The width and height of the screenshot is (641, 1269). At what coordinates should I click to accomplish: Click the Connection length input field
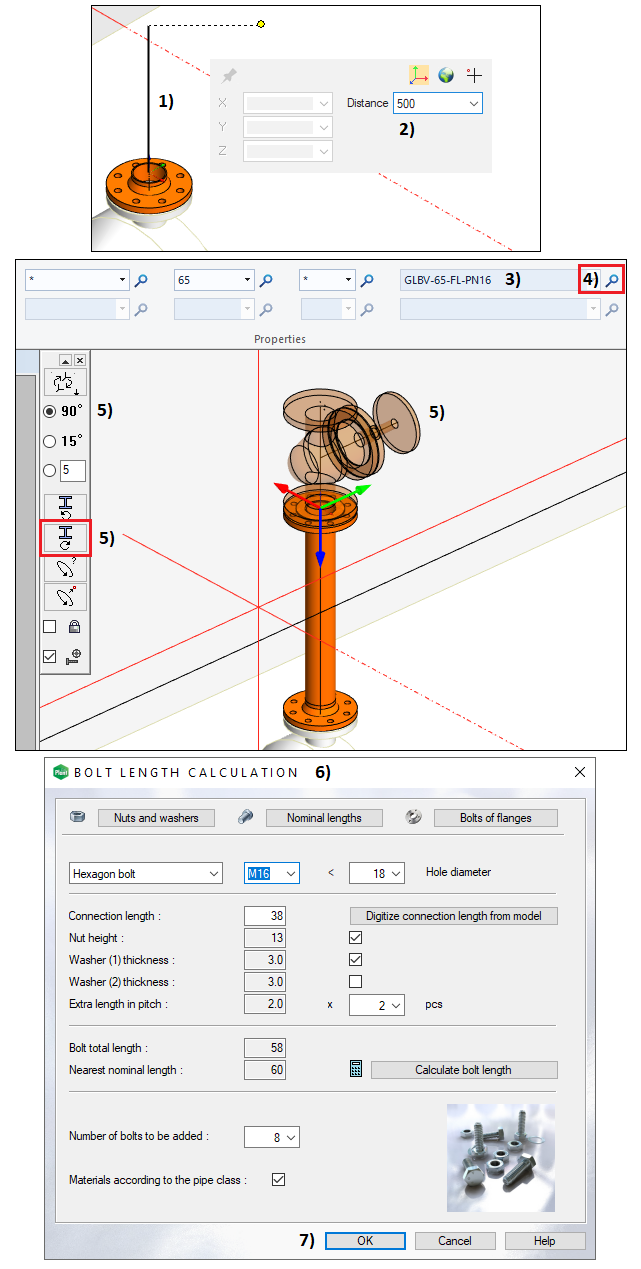(x=265, y=916)
